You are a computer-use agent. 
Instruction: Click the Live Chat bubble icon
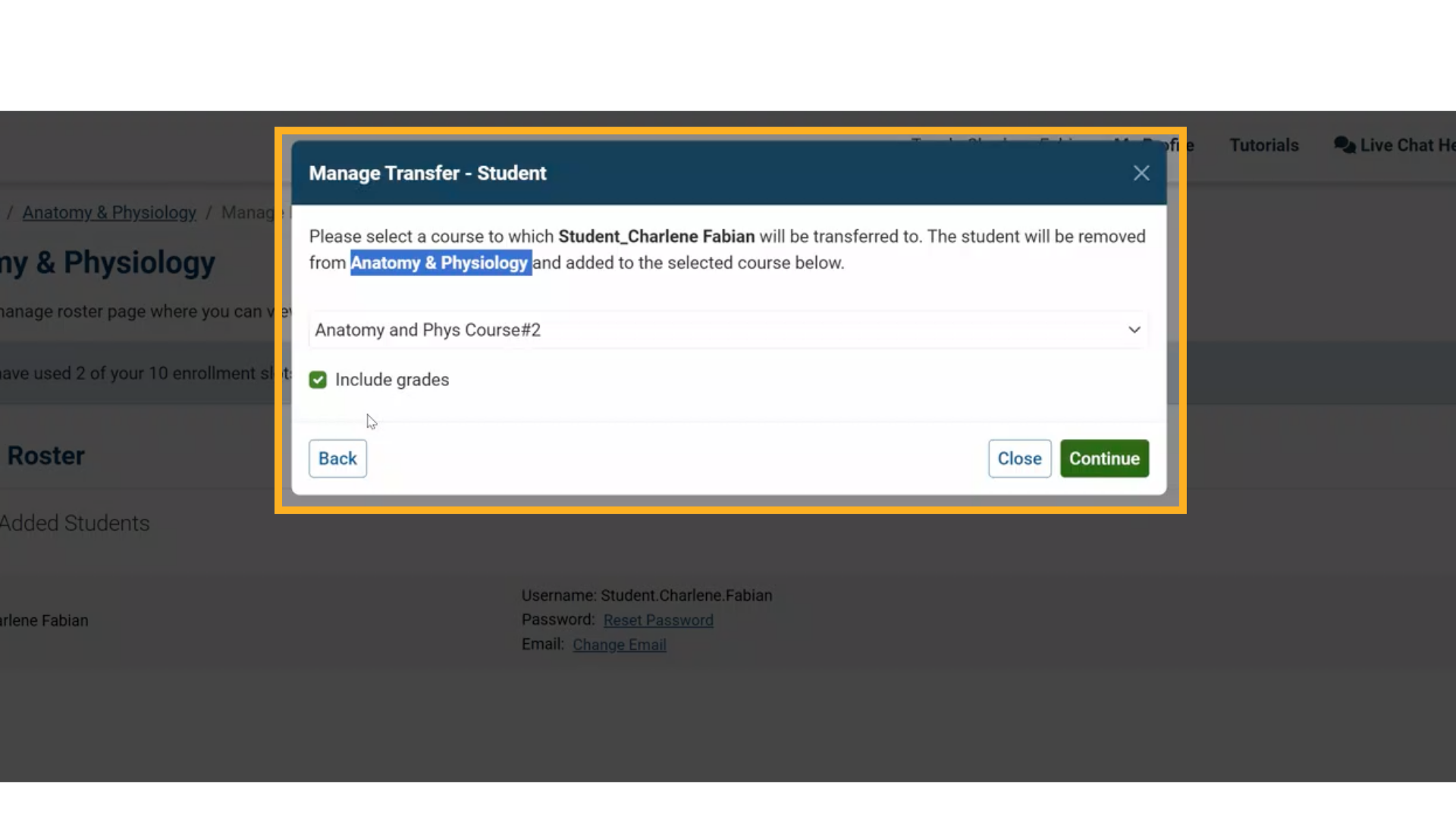1345,145
